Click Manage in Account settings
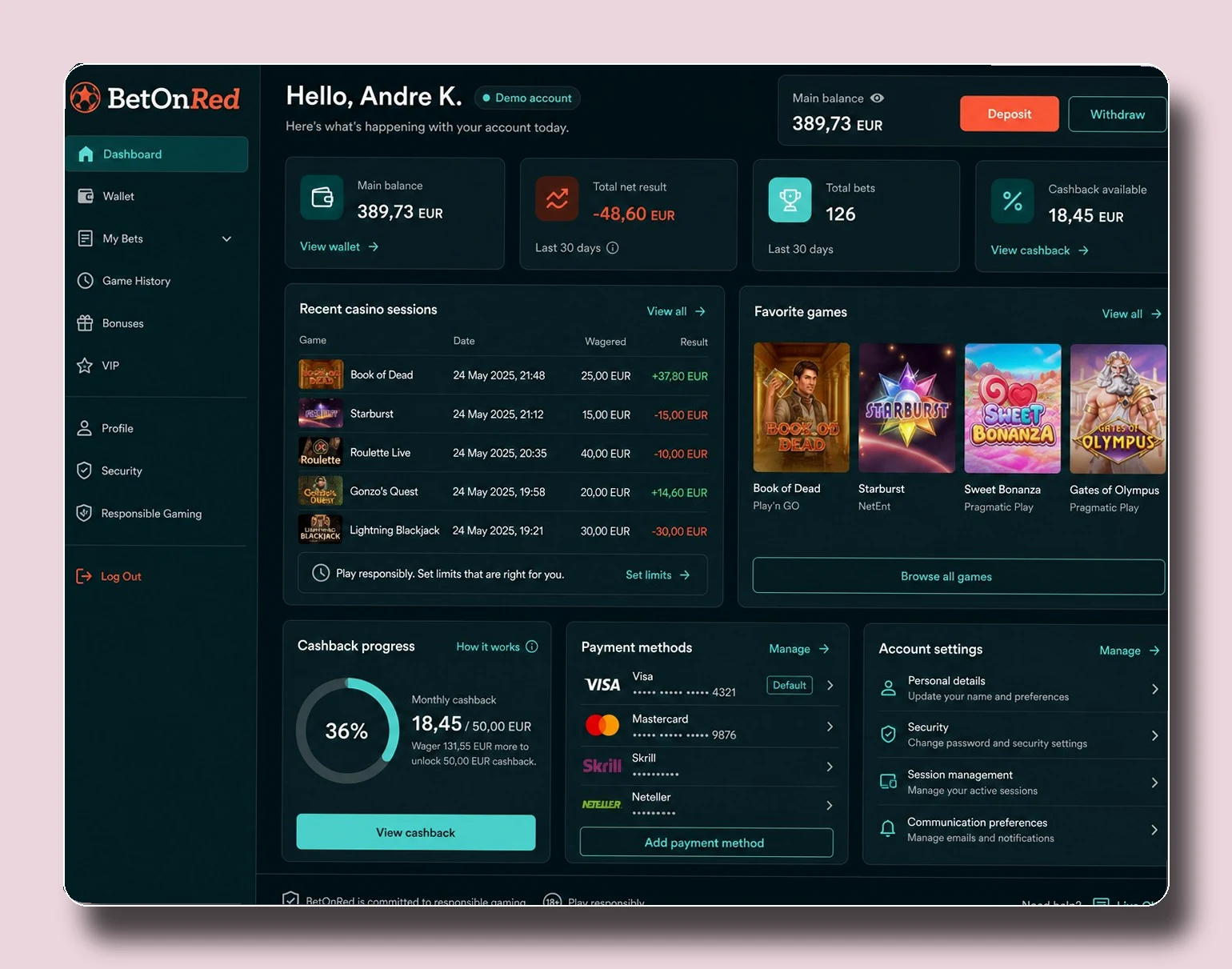The height and width of the screenshot is (969, 1232). point(1130,651)
